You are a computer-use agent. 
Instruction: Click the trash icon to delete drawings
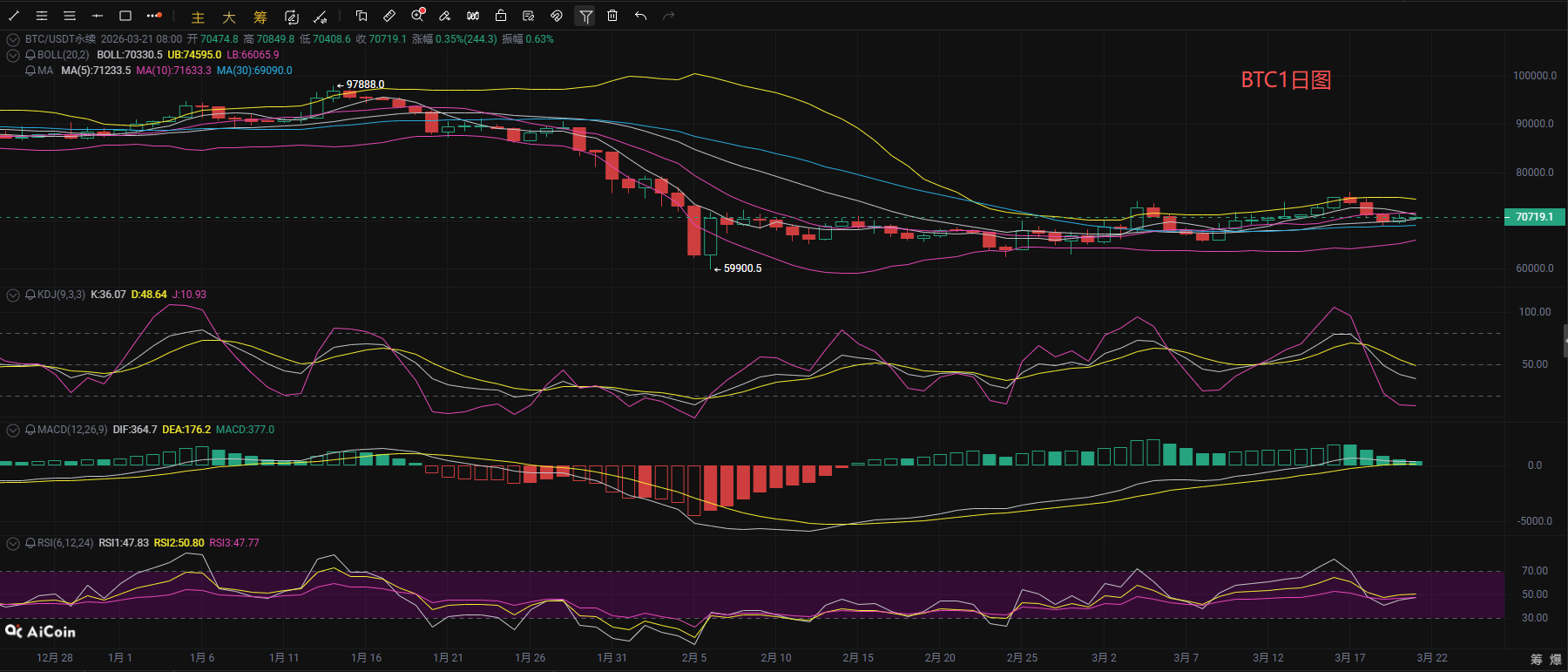click(x=612, y=16)
